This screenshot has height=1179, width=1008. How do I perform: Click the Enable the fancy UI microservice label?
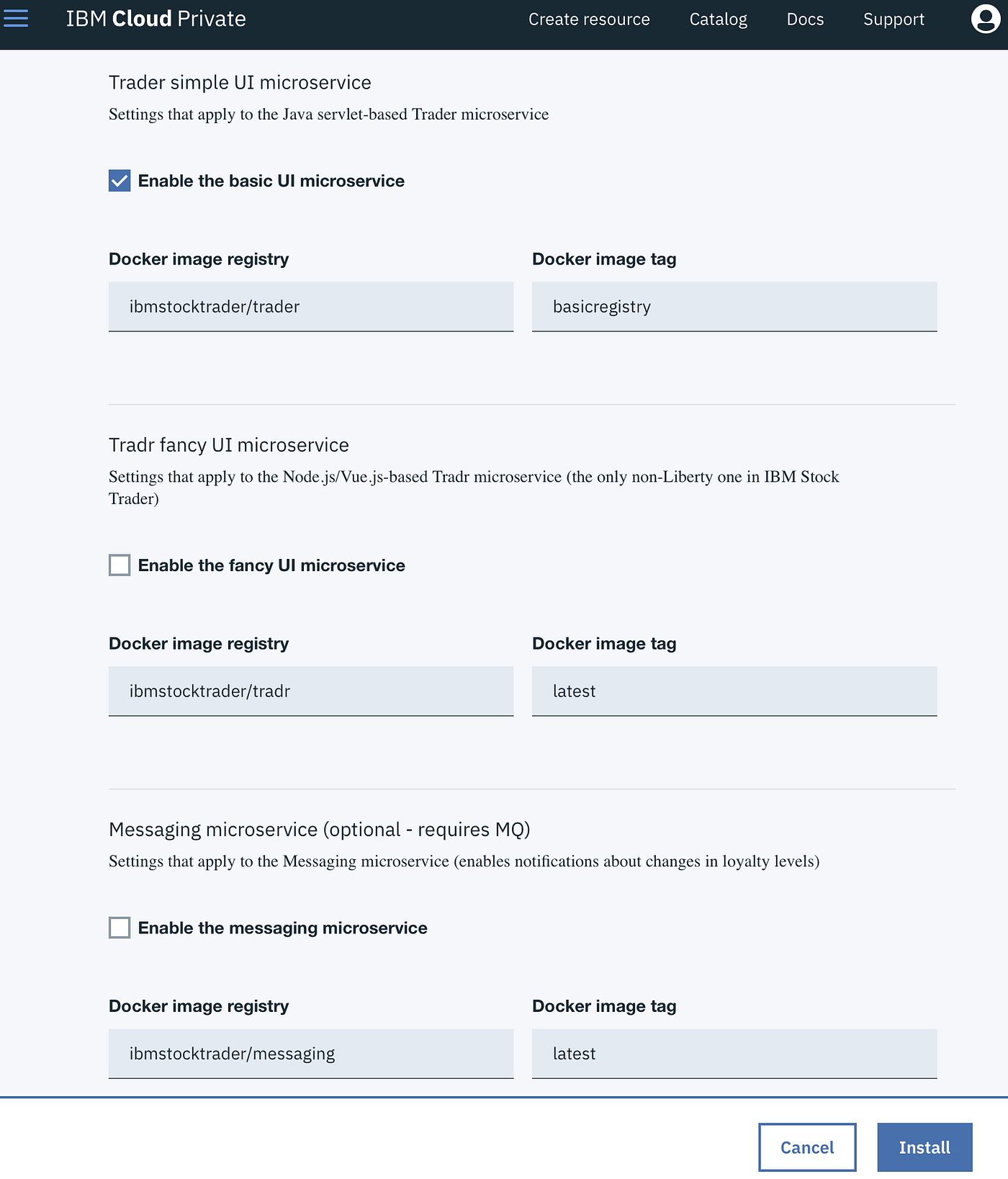point(271,565)
